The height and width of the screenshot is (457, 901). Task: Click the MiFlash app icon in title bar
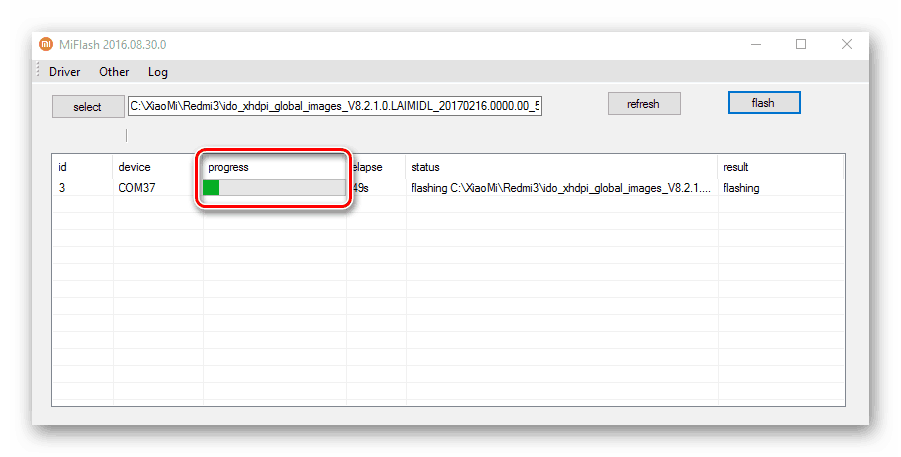pyautogui.click(x=45, y=44)
